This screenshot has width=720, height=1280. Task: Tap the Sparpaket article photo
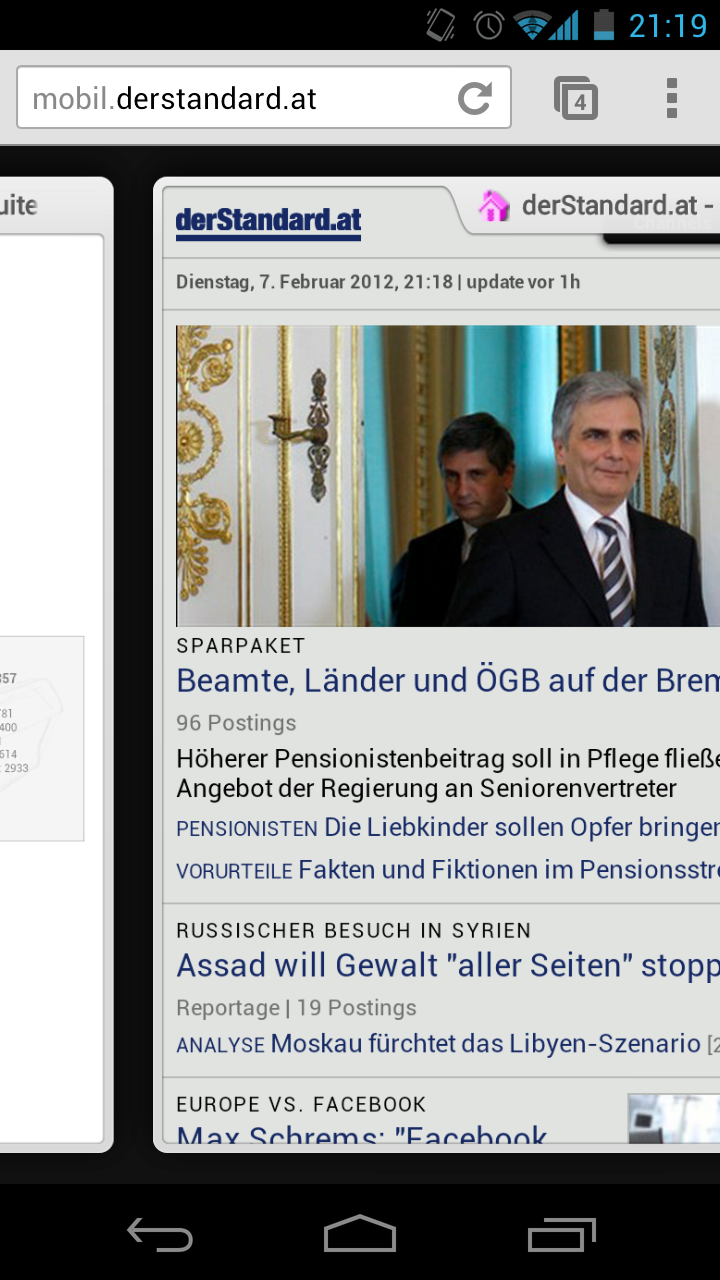[x=448, y=476]
